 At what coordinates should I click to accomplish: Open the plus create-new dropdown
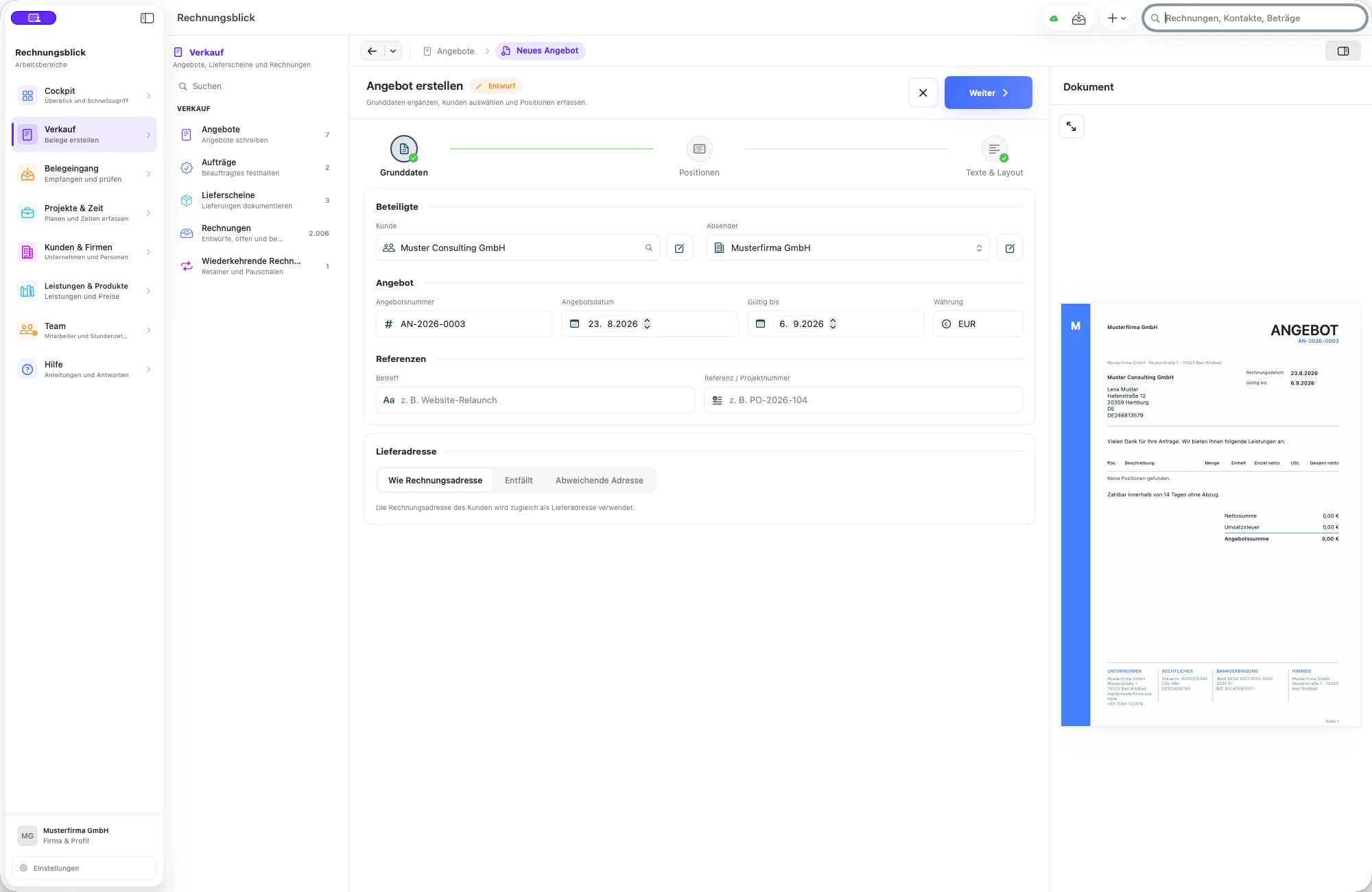[x=1117, y=19]
